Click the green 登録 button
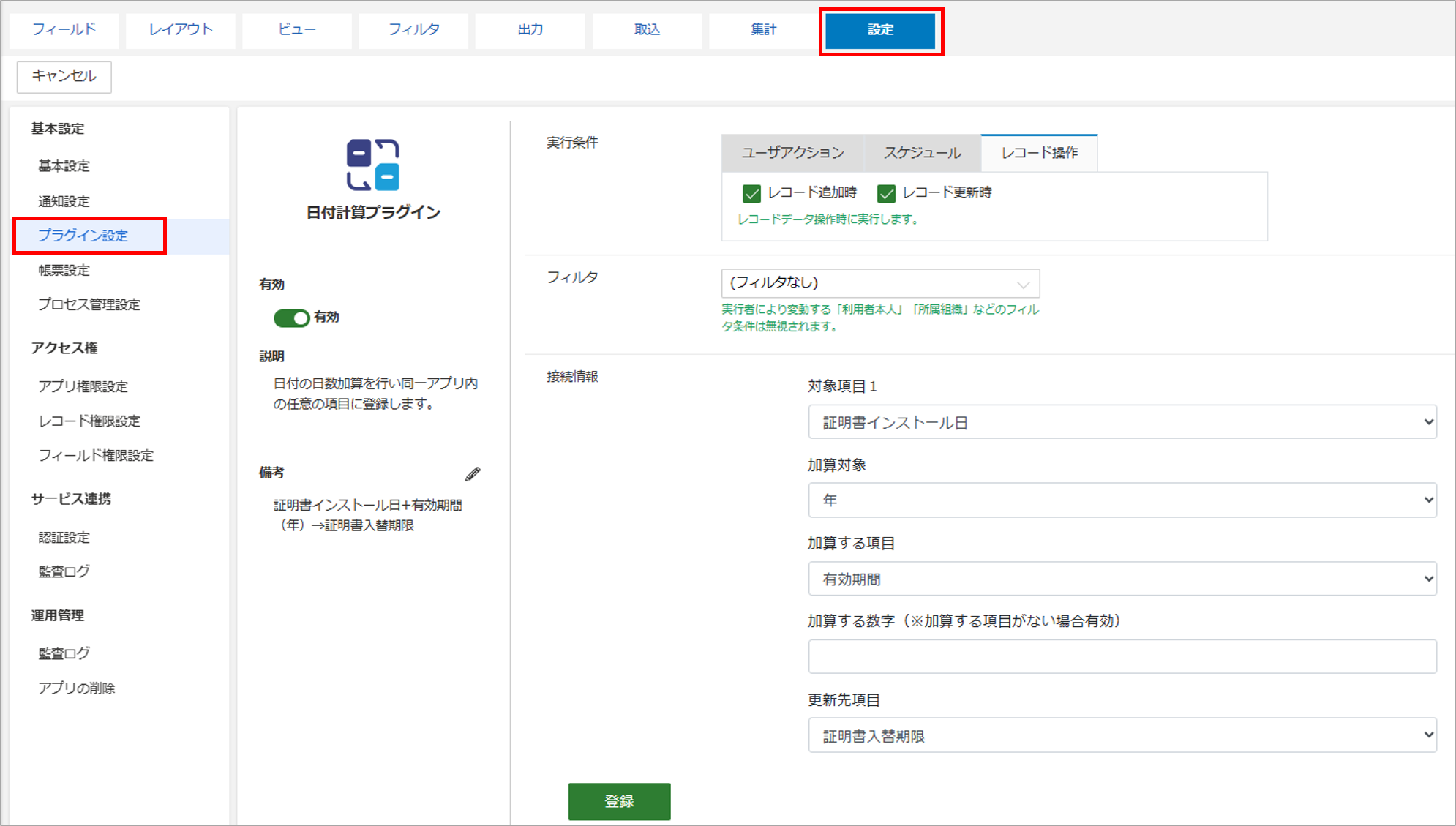Viewport: 1456px width, 826px height. click(619, 801)
